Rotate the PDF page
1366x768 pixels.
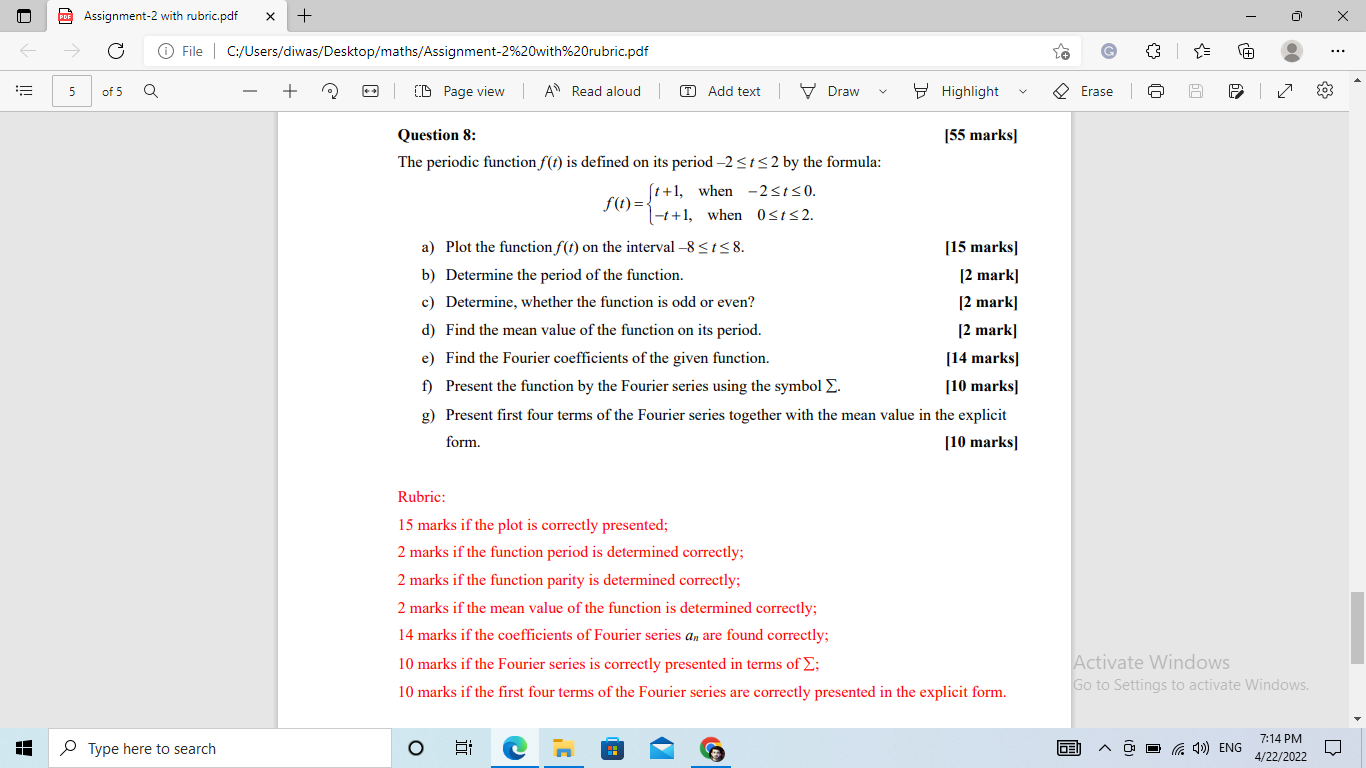pos(330,91)
